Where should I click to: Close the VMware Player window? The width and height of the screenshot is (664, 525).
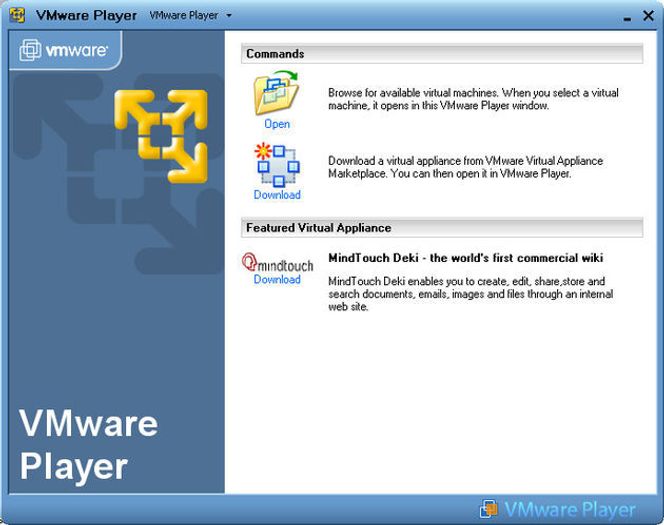tap(648, 16)
